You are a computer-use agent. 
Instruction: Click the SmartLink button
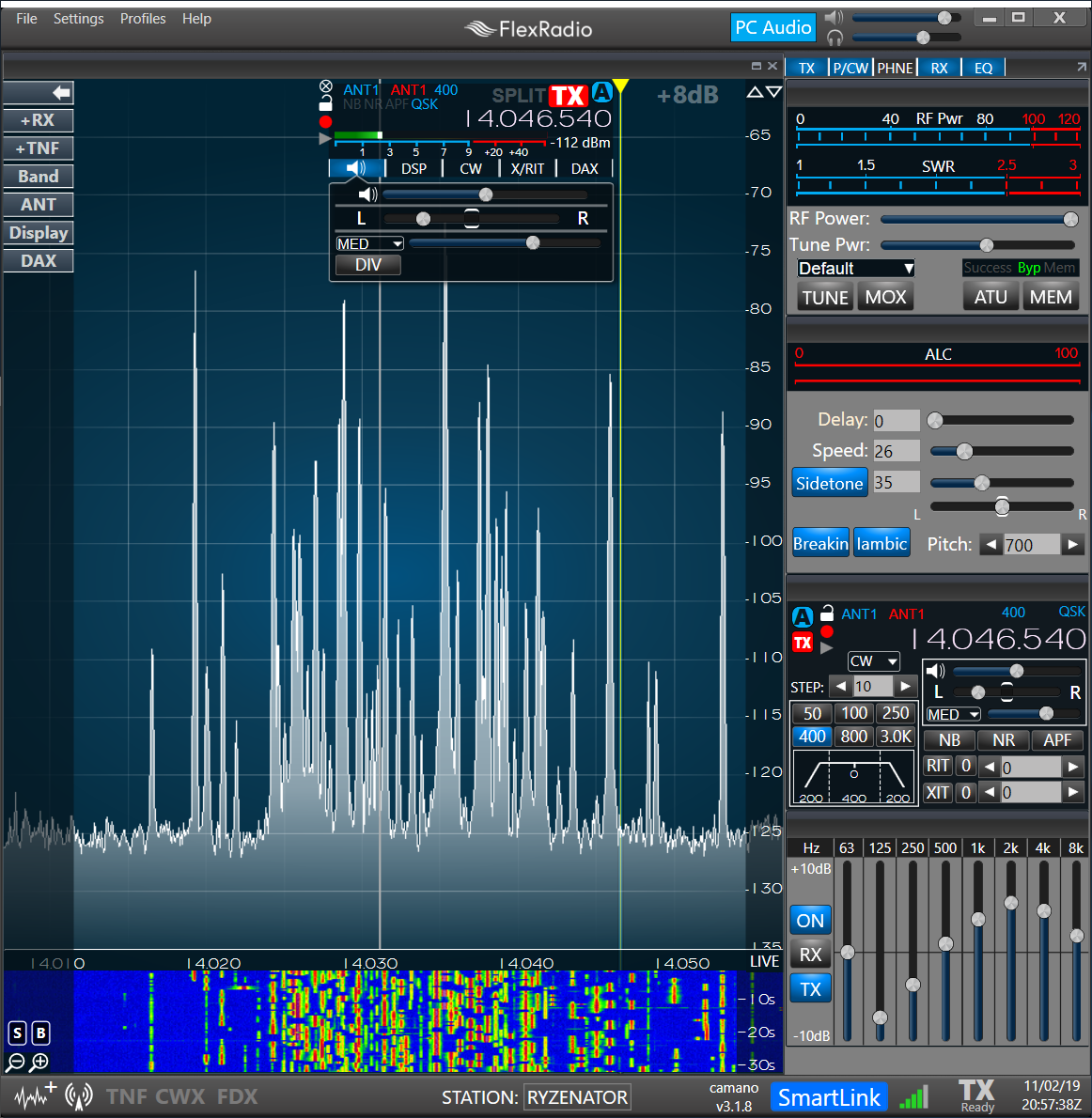[829, 1097]
